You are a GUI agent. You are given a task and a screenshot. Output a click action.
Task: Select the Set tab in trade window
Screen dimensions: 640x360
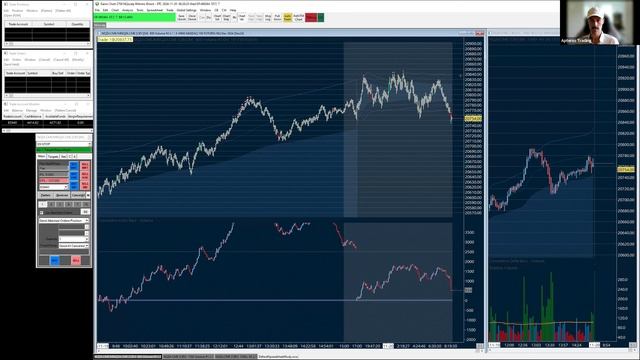(63, 156)
